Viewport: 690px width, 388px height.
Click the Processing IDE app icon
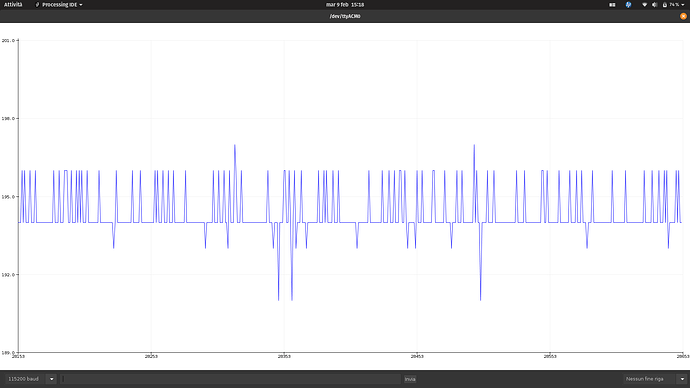pyautogui.click(x=37, y=4)
